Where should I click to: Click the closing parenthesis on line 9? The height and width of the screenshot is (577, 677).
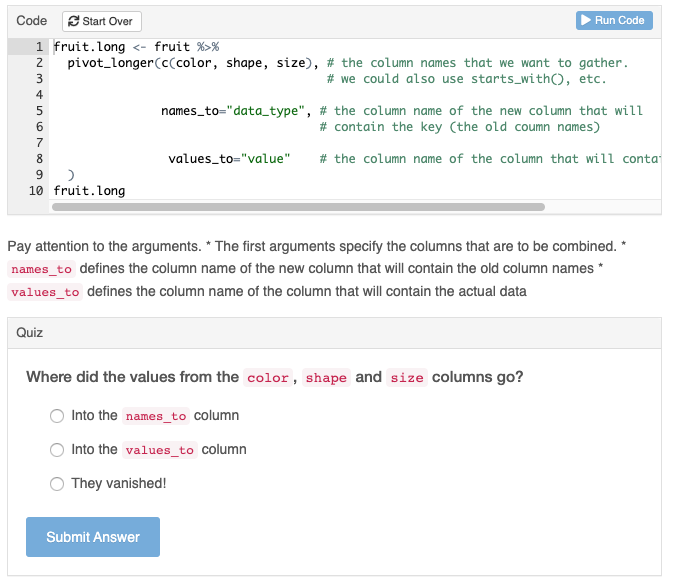pos(71,175)
